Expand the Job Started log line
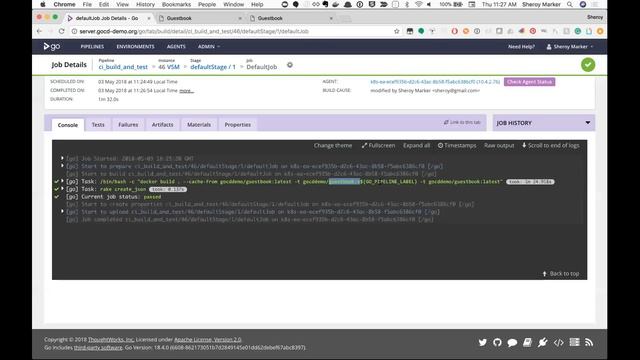Viewport: 640px width, 360px height. tap(62, 158)
